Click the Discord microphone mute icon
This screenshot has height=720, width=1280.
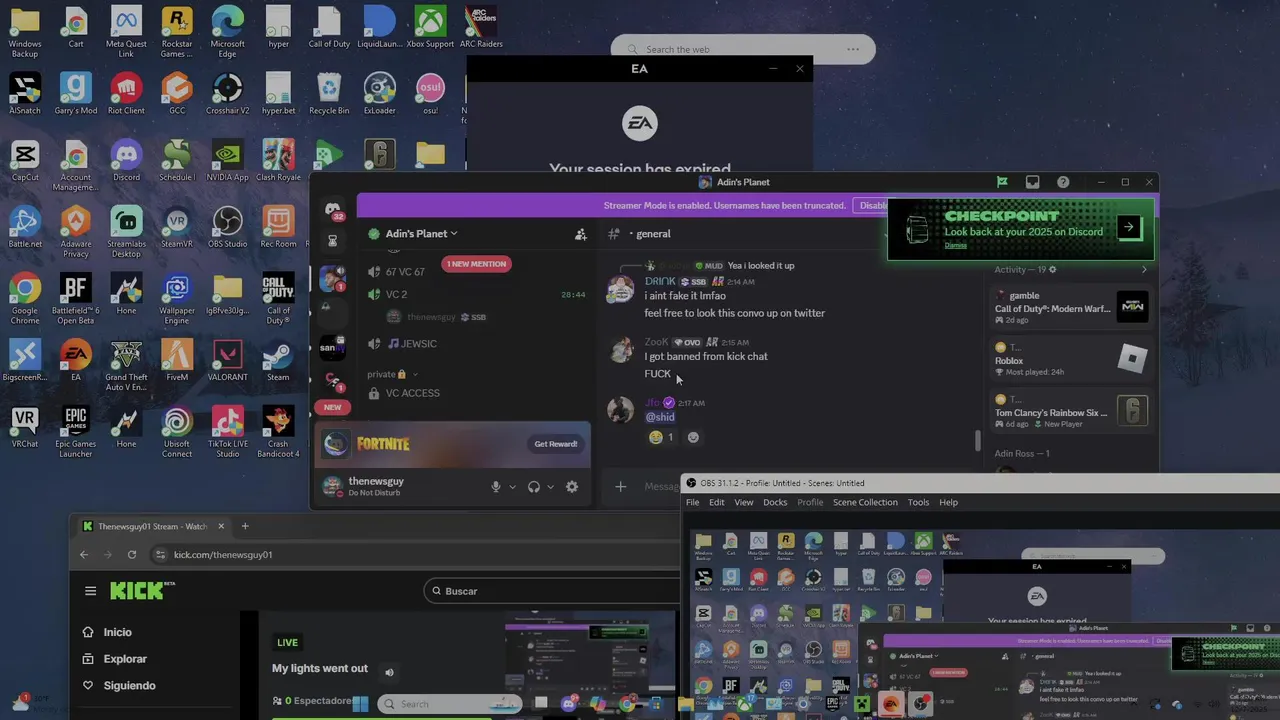click(496, 487)
